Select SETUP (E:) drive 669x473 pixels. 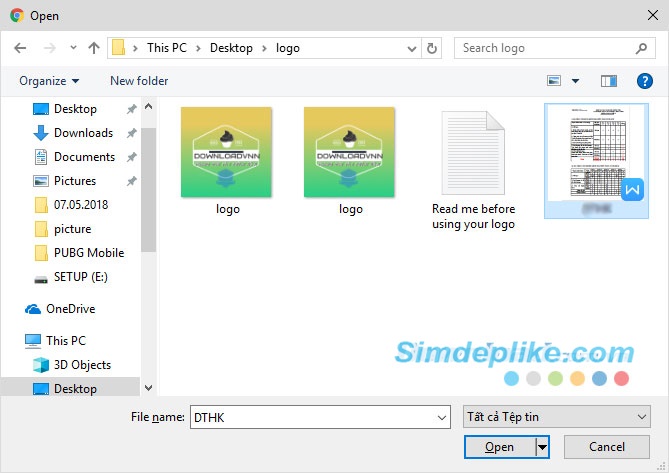pos(81,277)
